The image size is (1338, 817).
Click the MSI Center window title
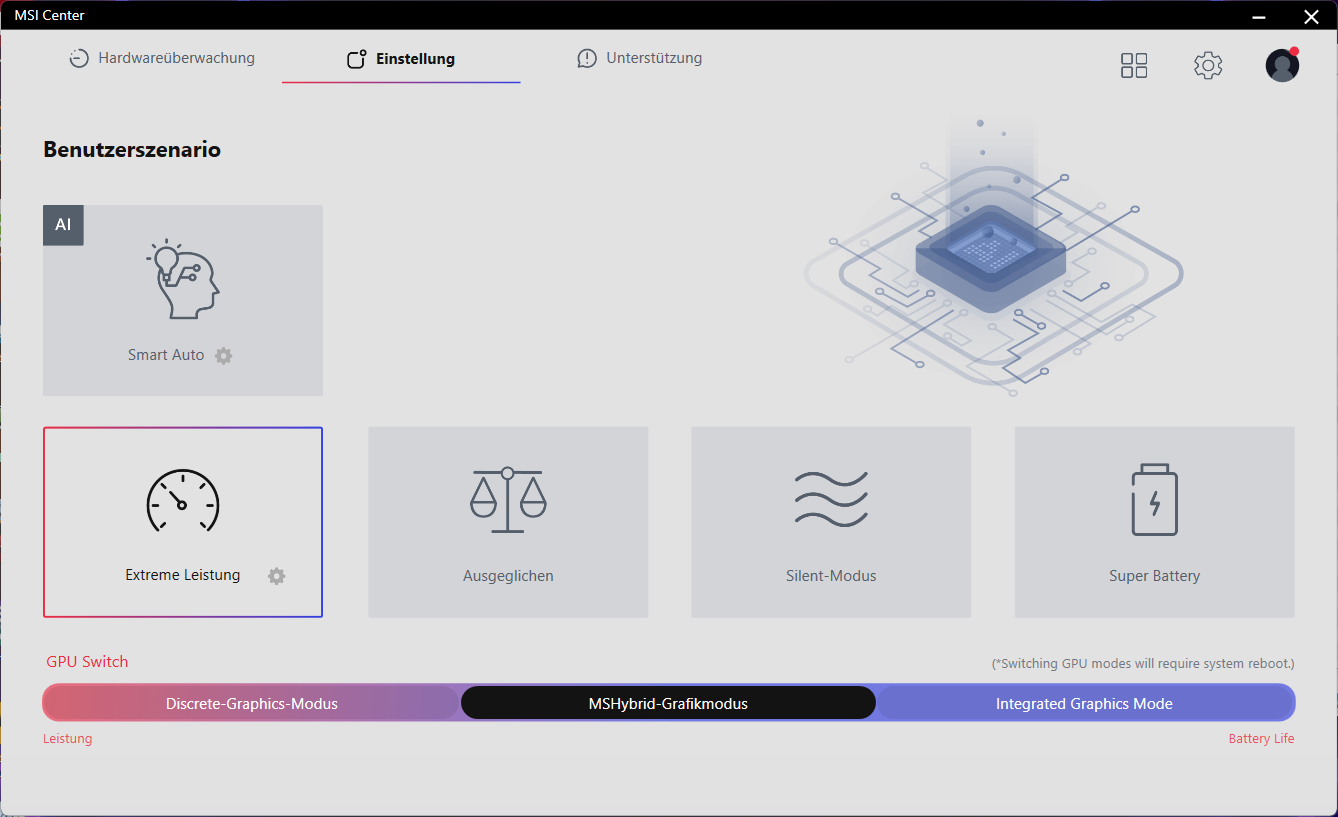point(49,15)
